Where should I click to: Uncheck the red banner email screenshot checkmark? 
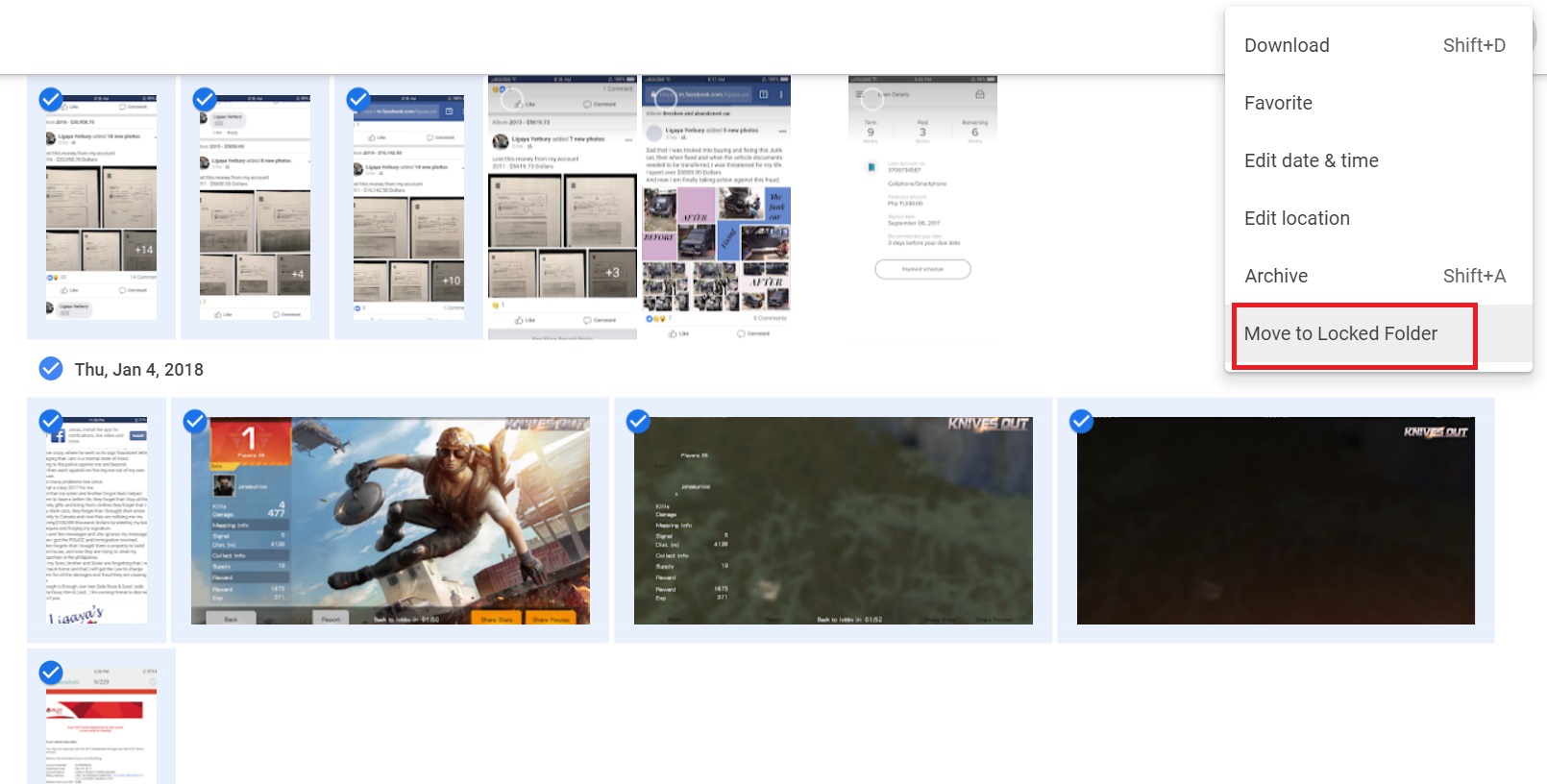(x=51, y=672)
